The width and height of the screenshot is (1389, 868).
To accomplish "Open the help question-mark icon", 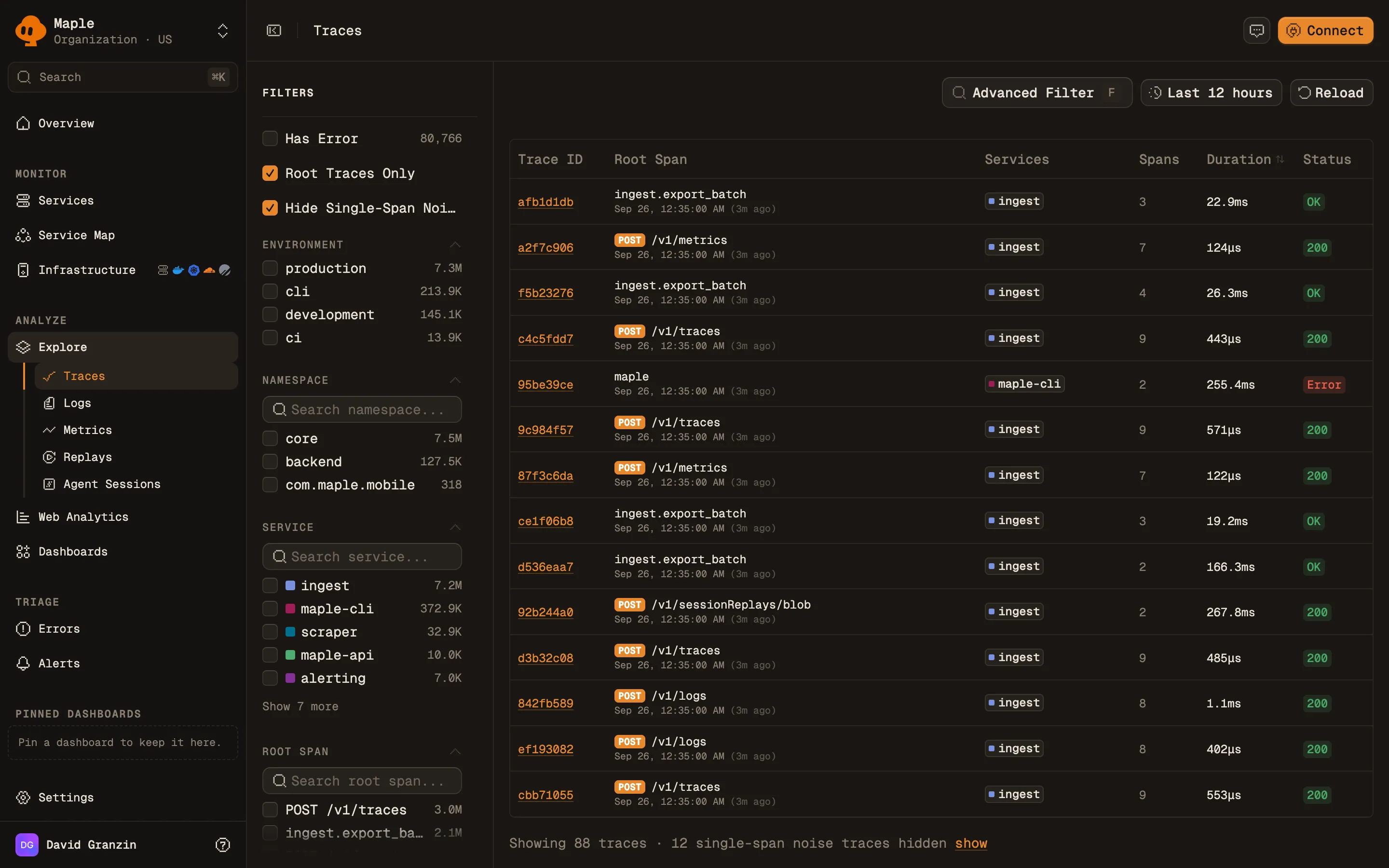I will coord(223,844).
